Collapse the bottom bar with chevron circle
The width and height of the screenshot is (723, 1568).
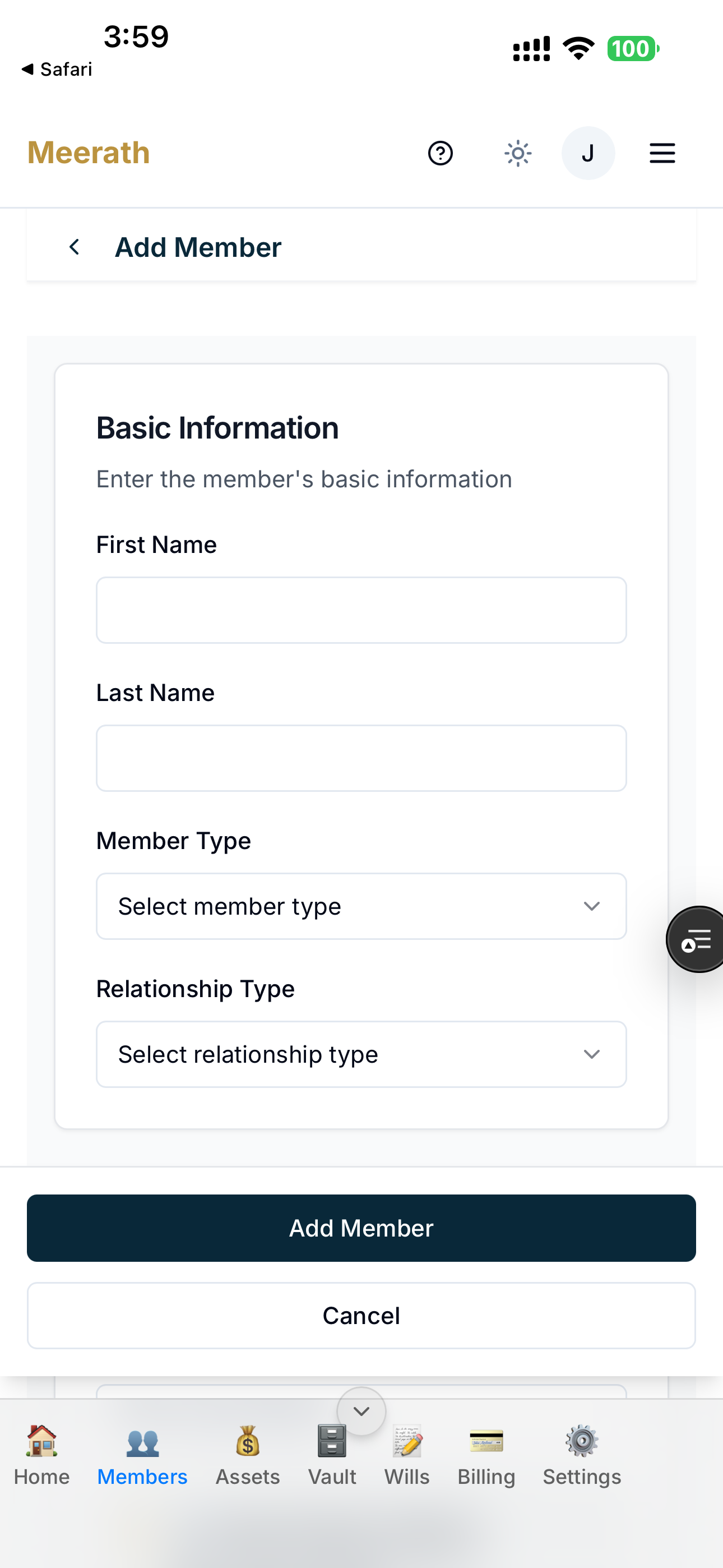361,1411
